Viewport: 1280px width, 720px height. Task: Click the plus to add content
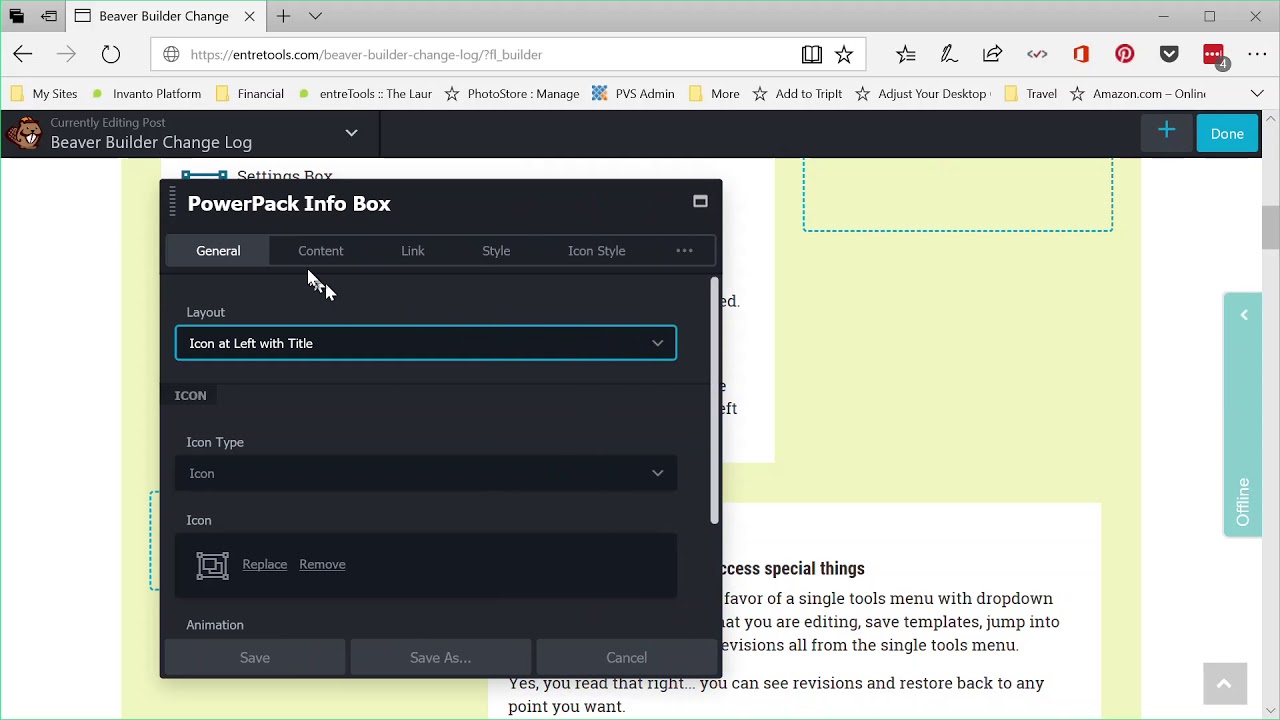pos(1166,131)
